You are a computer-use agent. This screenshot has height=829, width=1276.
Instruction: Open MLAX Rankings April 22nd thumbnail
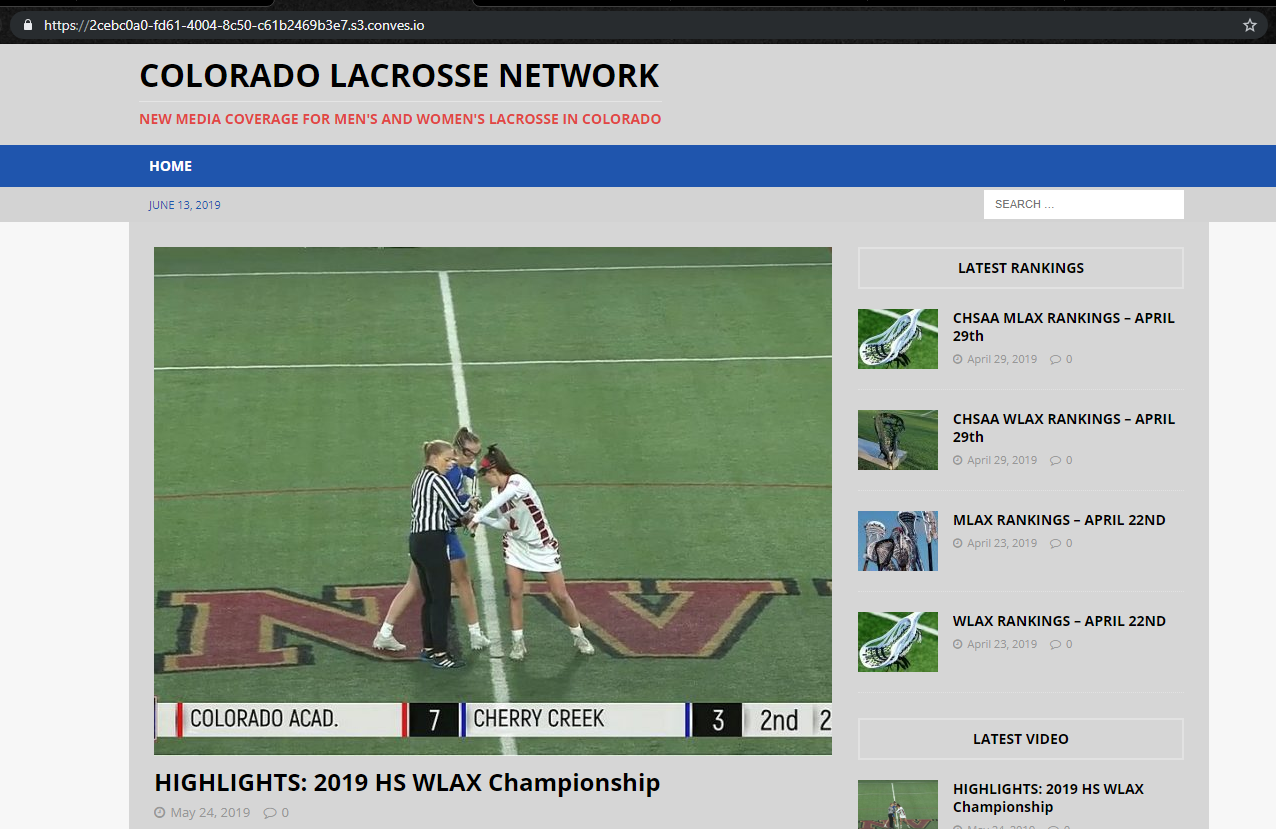click(x=898, y=541)
